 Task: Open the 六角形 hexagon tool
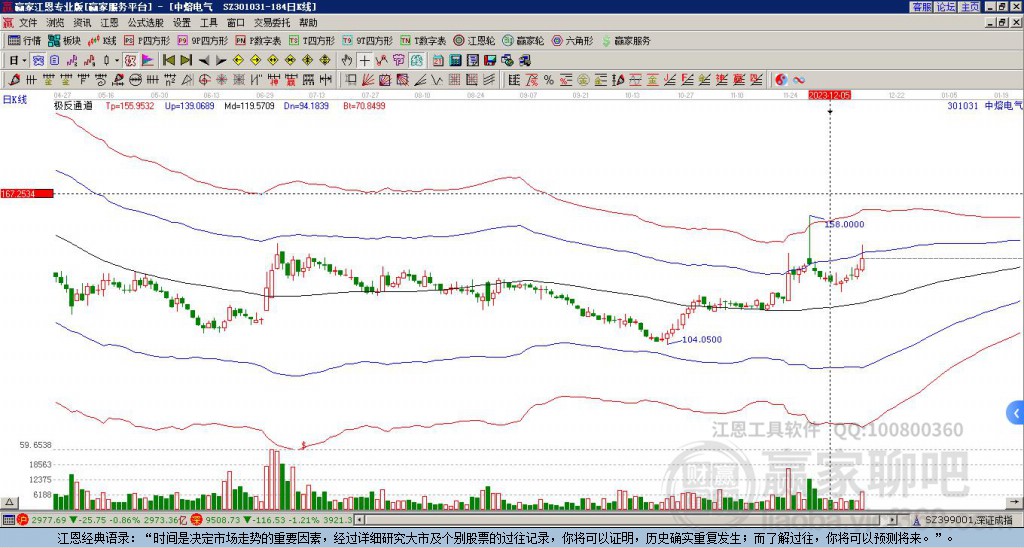point(573,40)
